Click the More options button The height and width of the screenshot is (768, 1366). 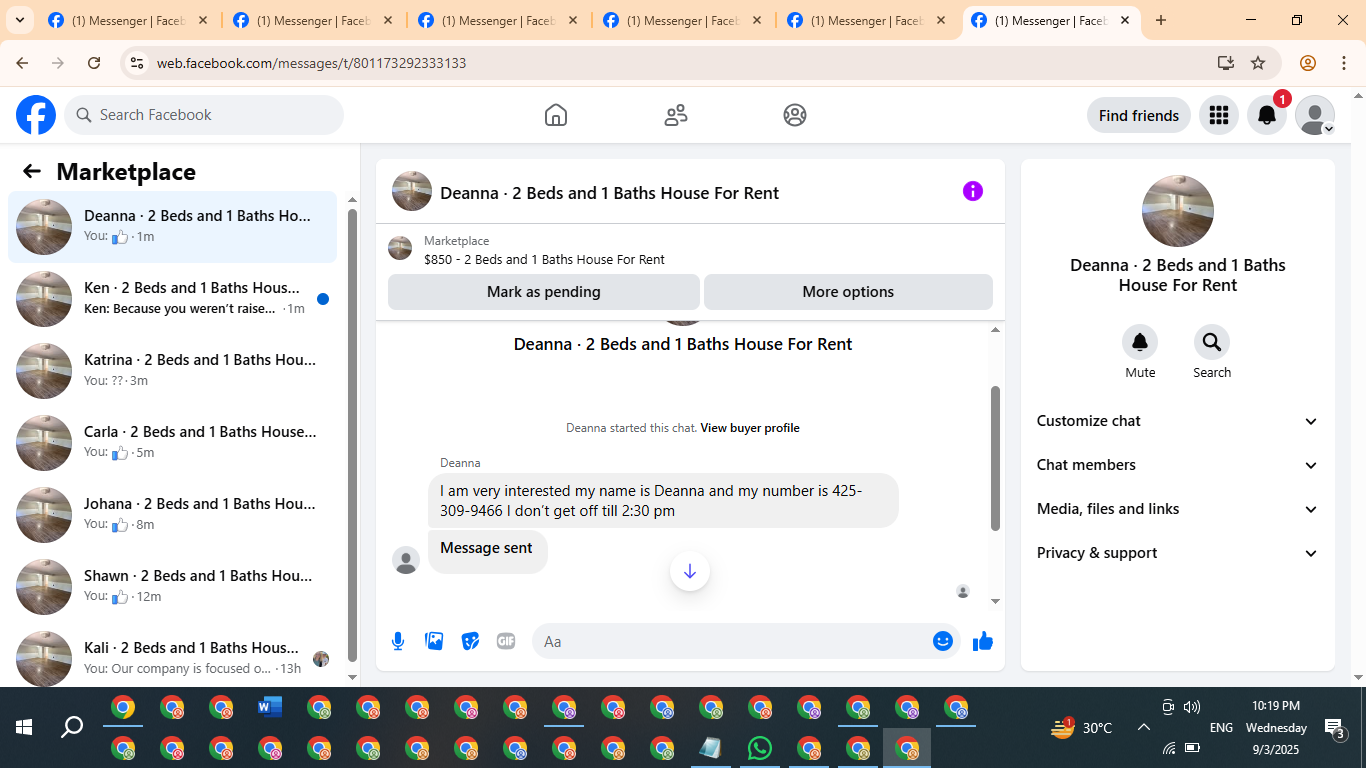click(x=848, y=292)
